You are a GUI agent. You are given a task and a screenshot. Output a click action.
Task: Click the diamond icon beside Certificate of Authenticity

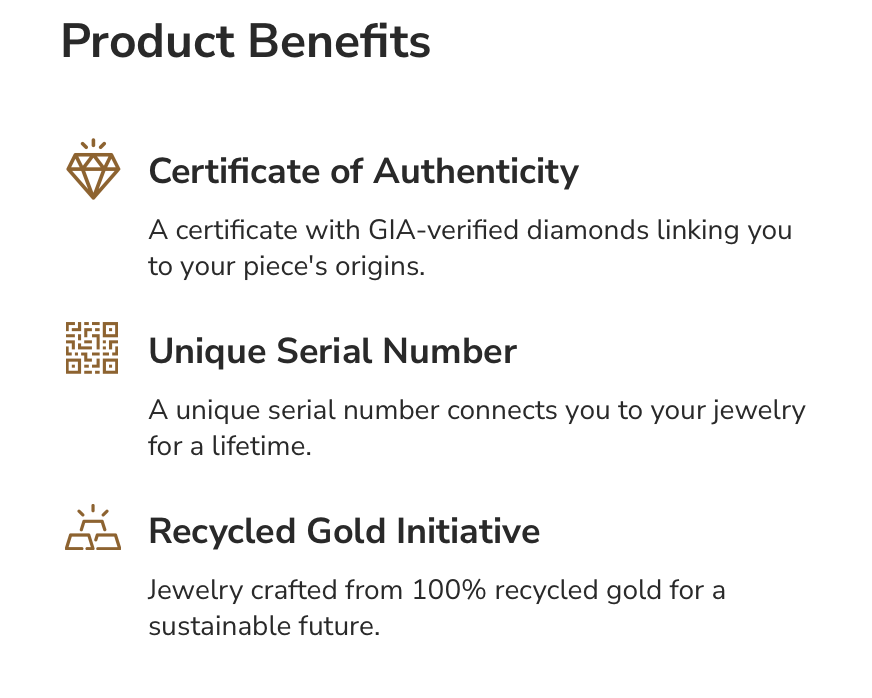tap(93, 175)
